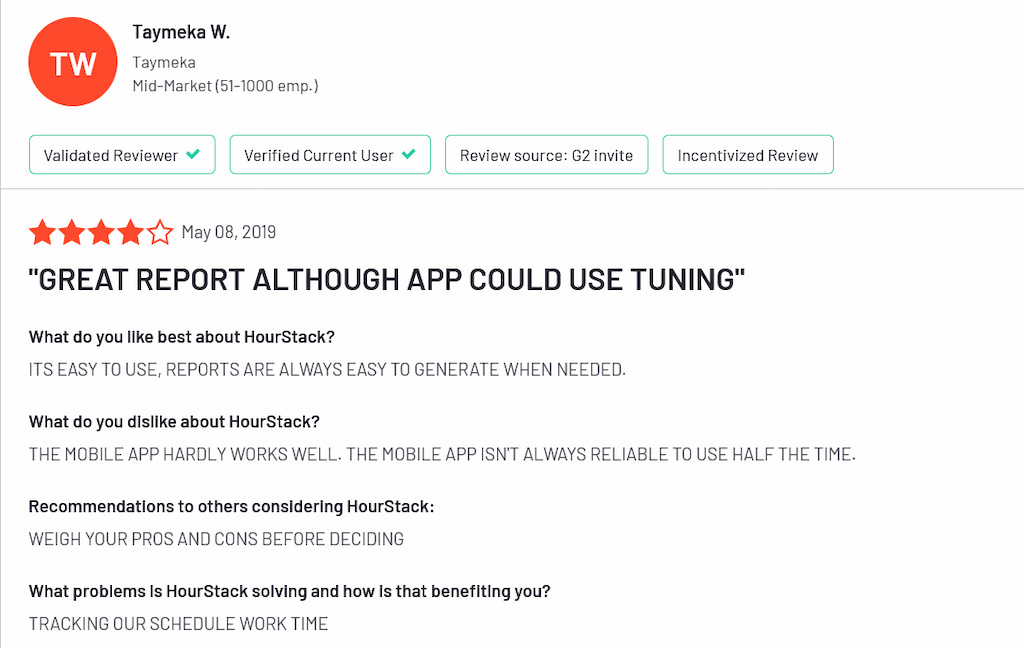This screenshot has width=1024, height=648.
Task: Click the TW avatar icon
Action: (72, 60)
